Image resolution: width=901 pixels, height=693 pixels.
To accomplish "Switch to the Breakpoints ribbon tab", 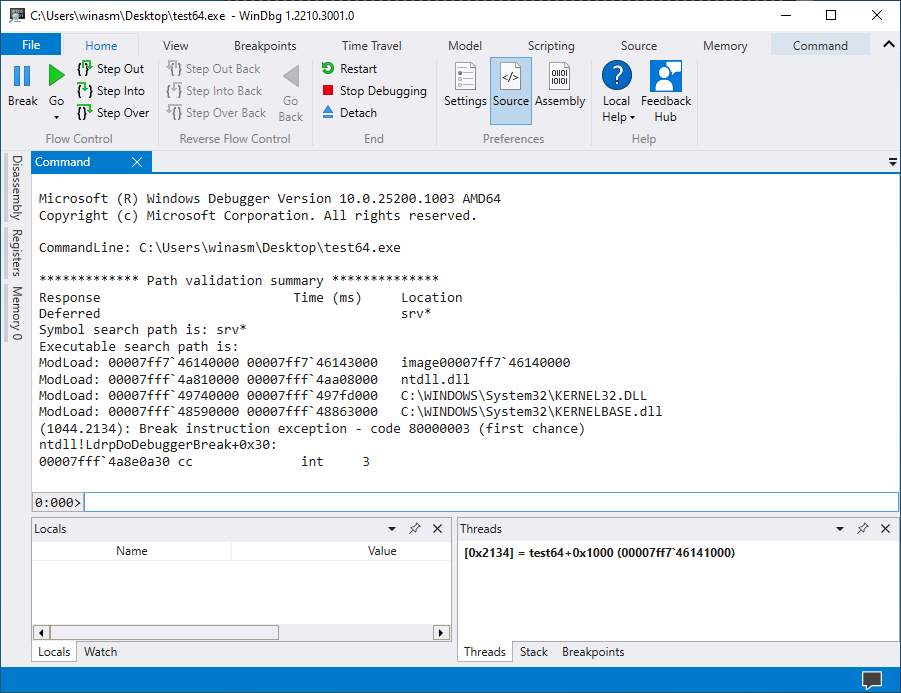I will [x=265, y=46].
